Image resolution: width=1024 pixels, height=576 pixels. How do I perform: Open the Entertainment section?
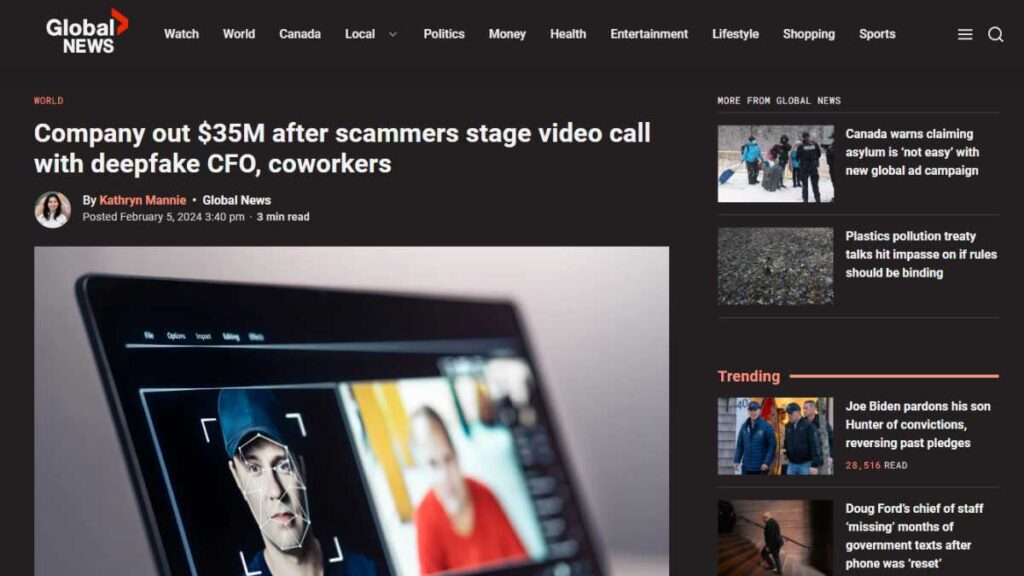pyautogui.click(x=648, y=34)
